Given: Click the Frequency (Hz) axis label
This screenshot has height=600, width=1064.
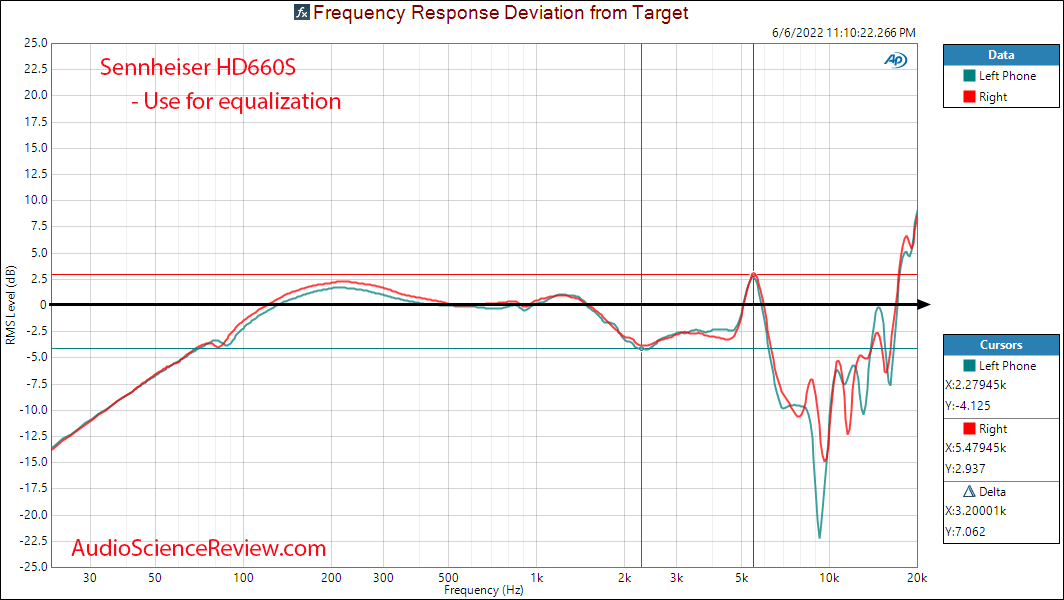Looking at the screenshot, I should (x=484, y=590).
